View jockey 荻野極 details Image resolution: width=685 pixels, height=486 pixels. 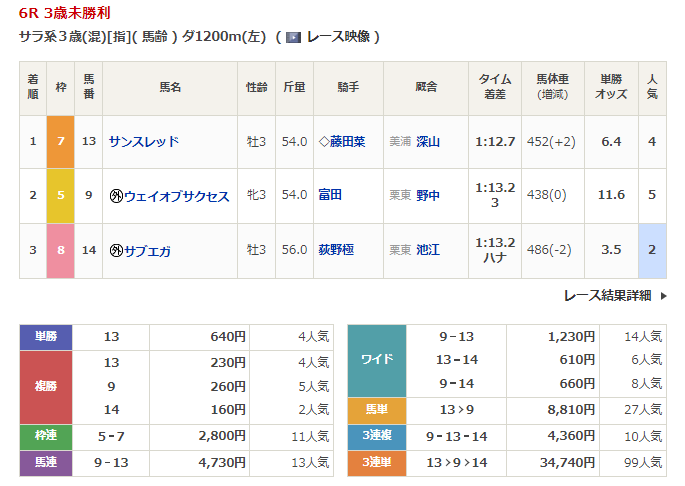pos(336,251)
